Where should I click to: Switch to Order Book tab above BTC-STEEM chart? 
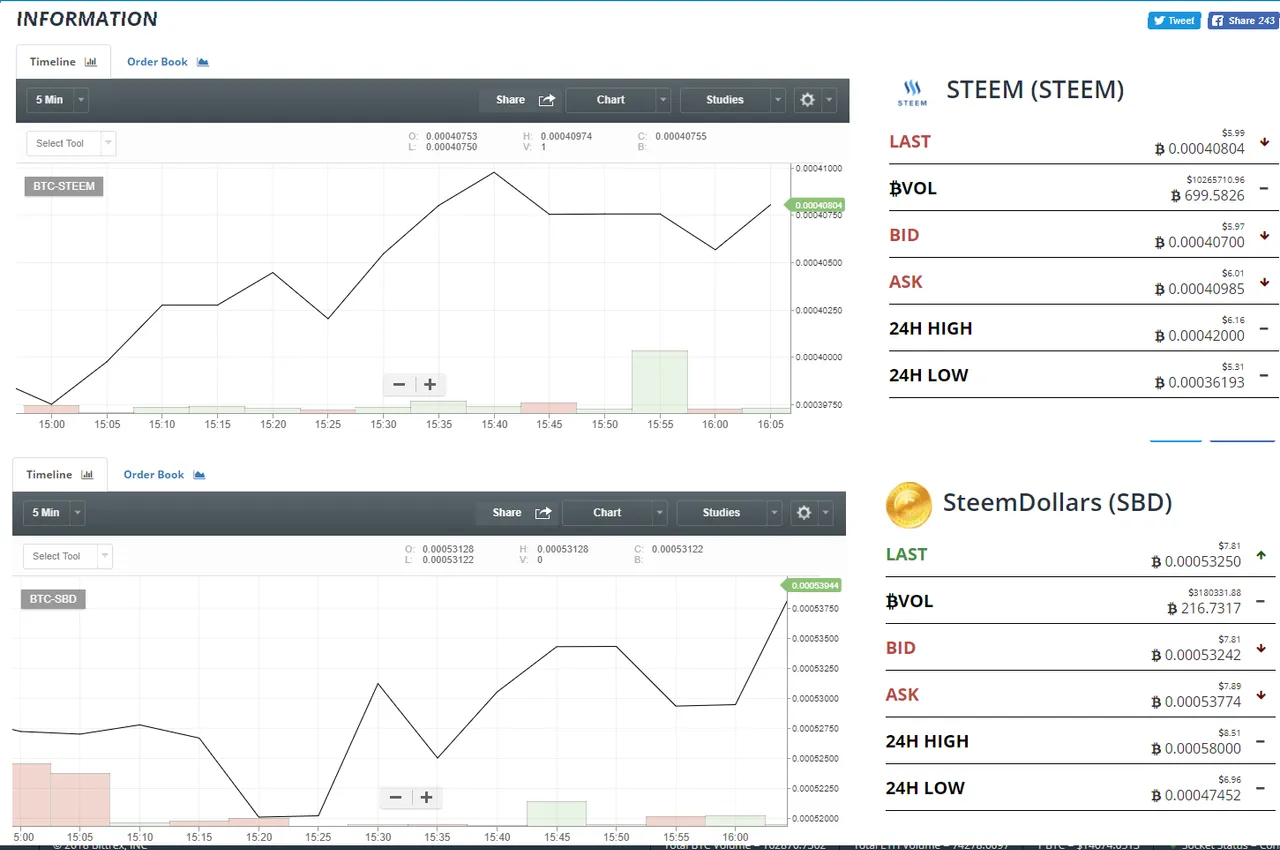point(167,62)
